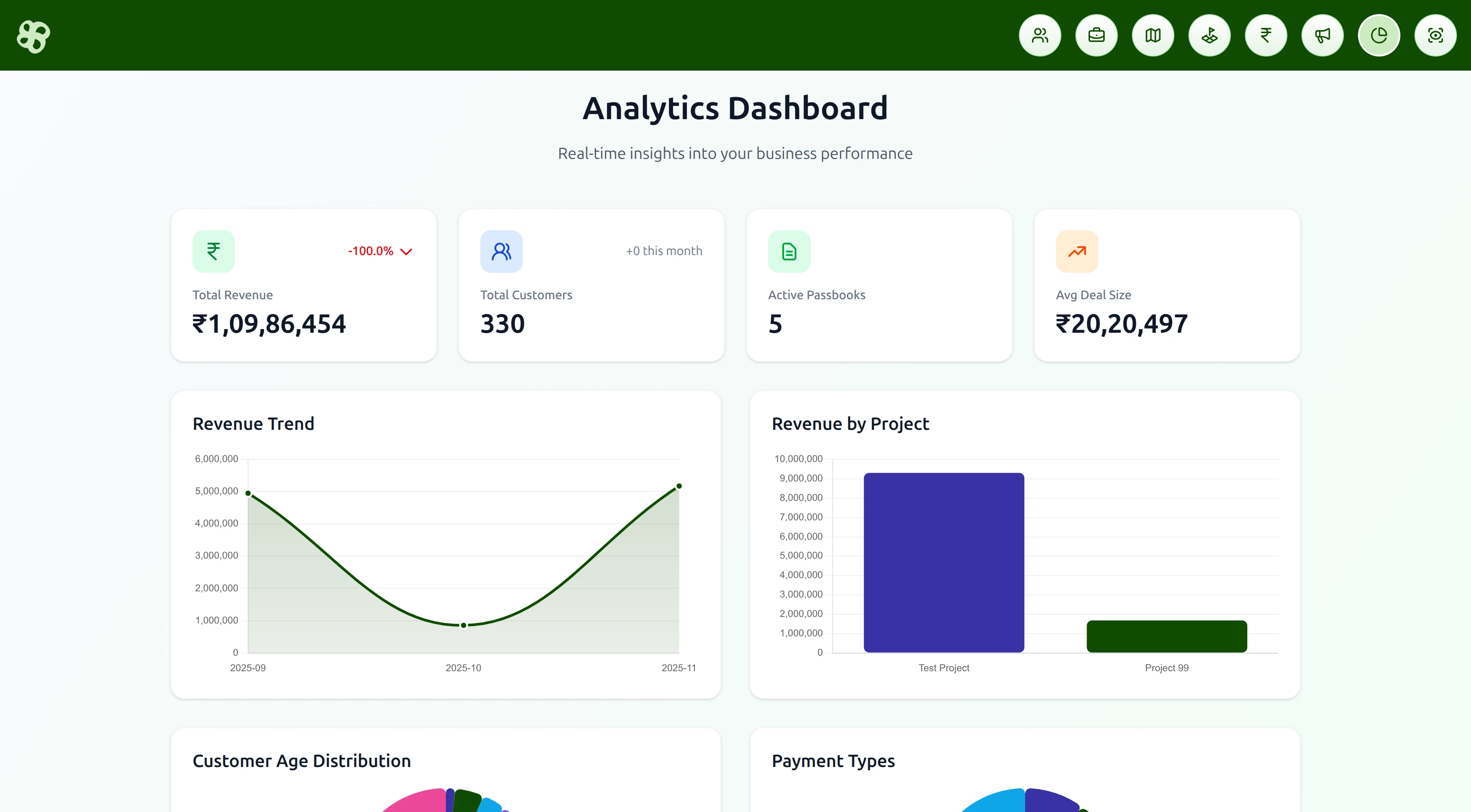The image size is (1471, 812).
Task: Open the Payments rupee icon in the navbar
Action: pyautogui.click(x=1265, y=35)
